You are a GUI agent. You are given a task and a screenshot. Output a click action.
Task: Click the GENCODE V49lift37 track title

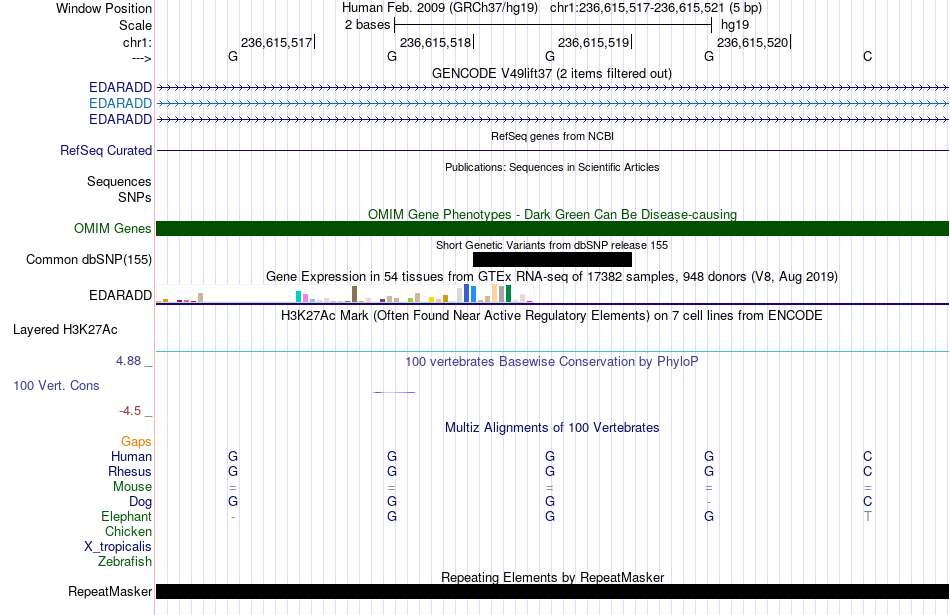[552, 73]
